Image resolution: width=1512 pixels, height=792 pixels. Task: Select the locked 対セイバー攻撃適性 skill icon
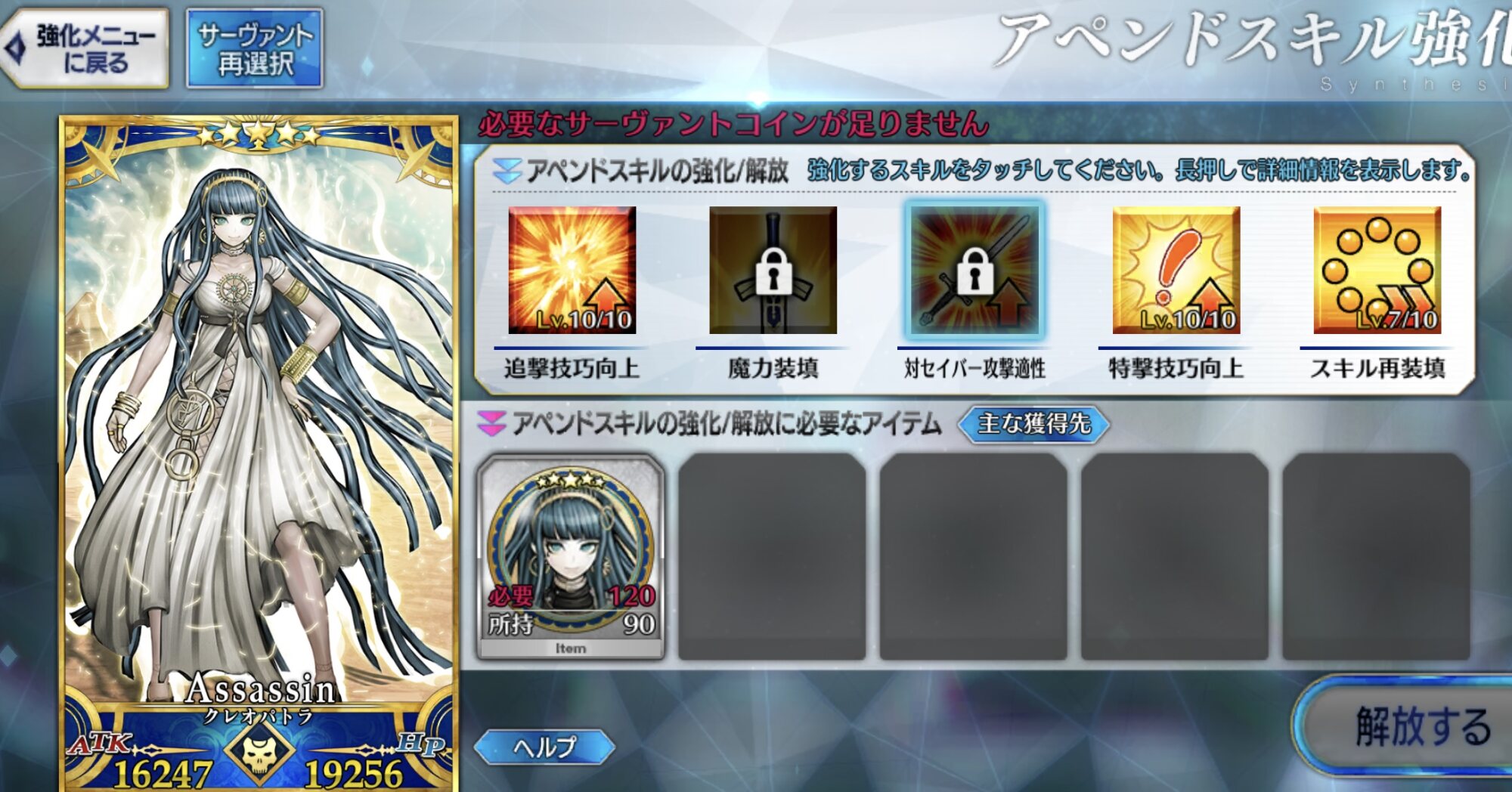[x=974, y=270]
